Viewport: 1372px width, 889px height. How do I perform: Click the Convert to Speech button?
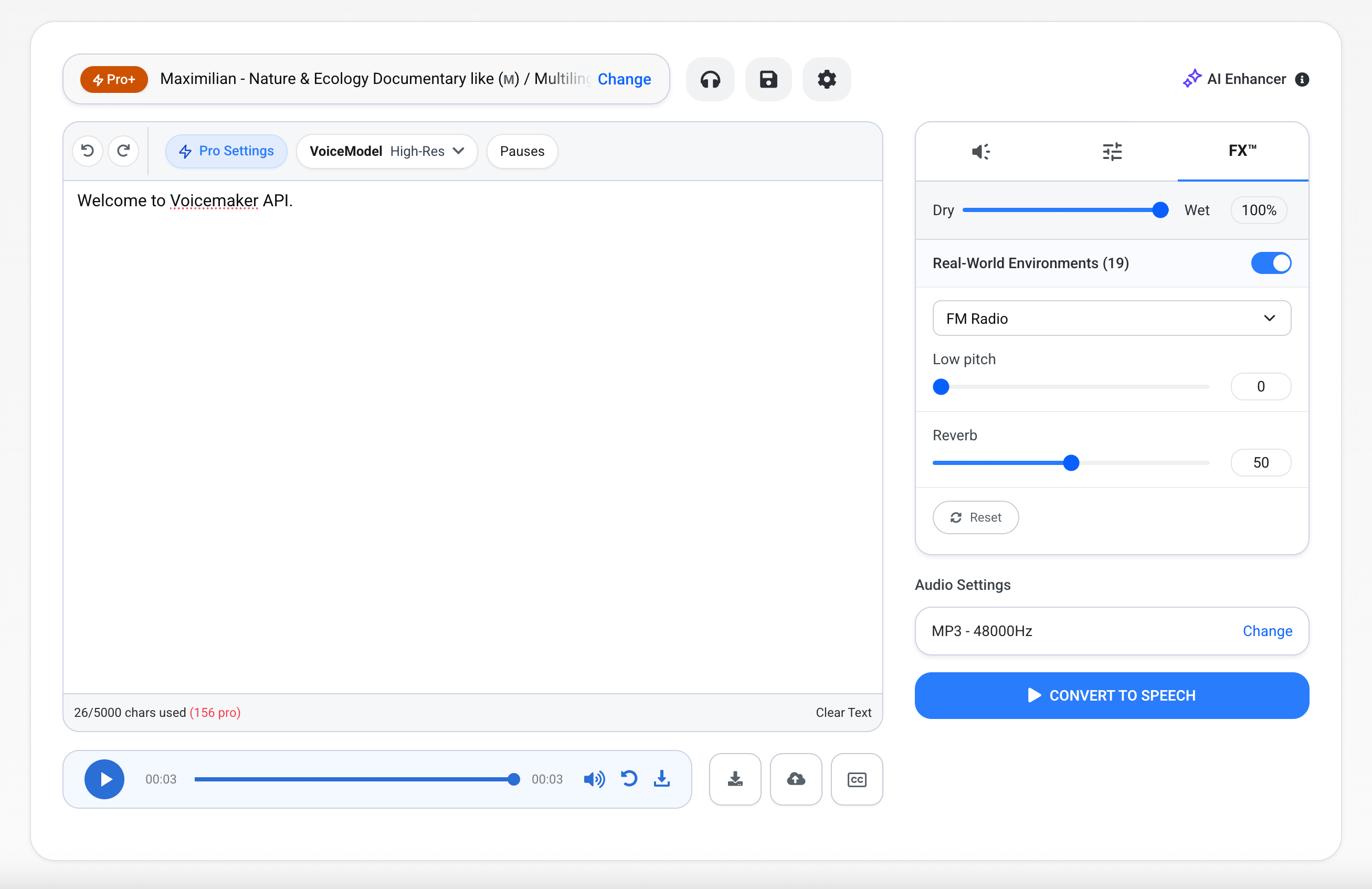1111,695
